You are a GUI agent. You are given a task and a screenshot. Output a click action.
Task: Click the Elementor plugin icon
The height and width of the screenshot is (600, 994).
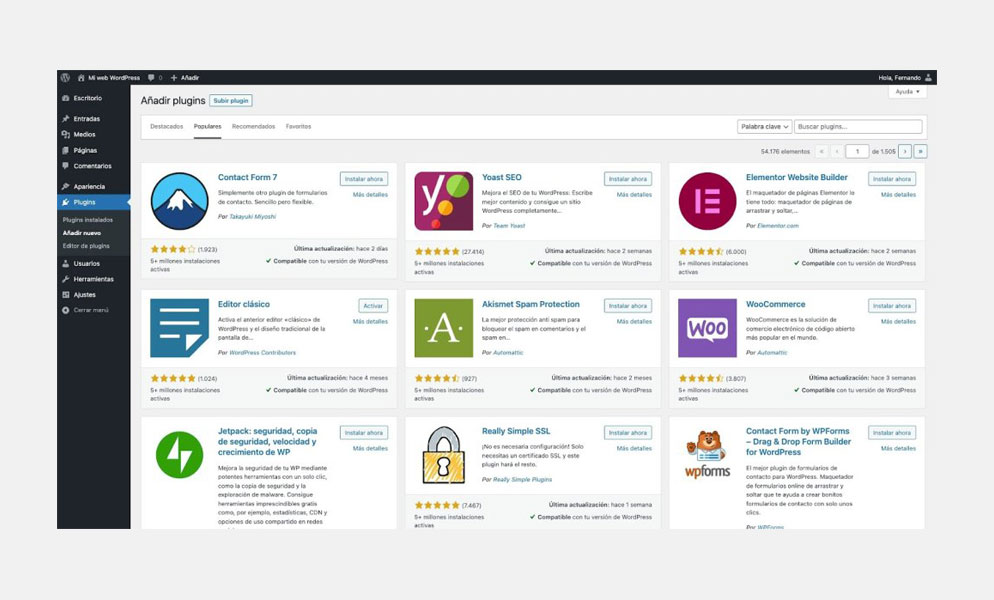(x=707, y=201)
